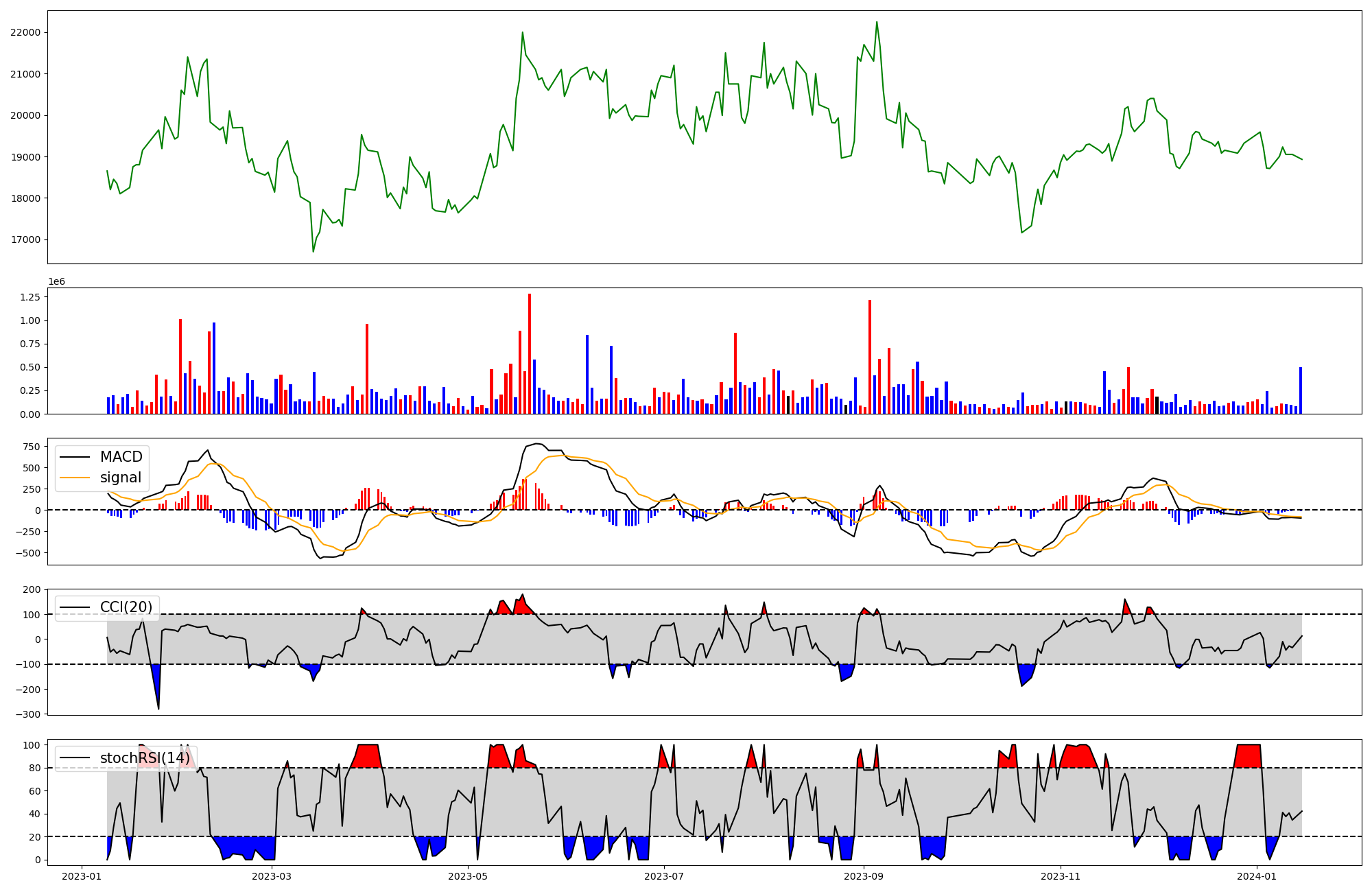Click the 2023-03 date tick label
This screenshot has width=1372, height=892.
(x=272, y=876)
